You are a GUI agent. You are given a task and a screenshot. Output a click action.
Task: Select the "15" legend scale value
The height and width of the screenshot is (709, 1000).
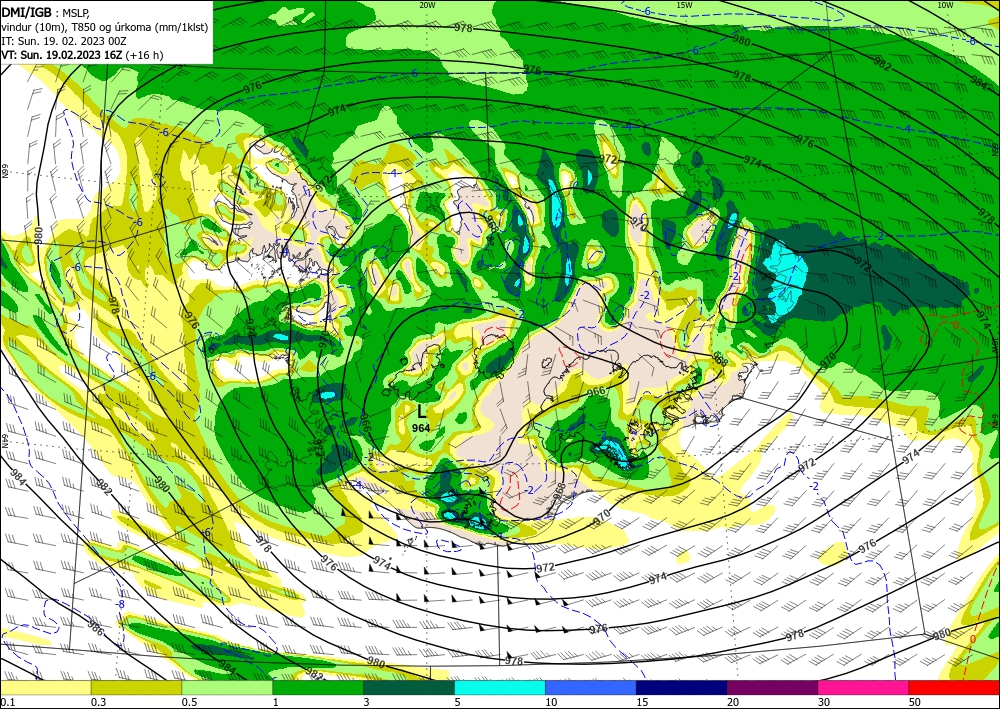[x=642, y=702]
